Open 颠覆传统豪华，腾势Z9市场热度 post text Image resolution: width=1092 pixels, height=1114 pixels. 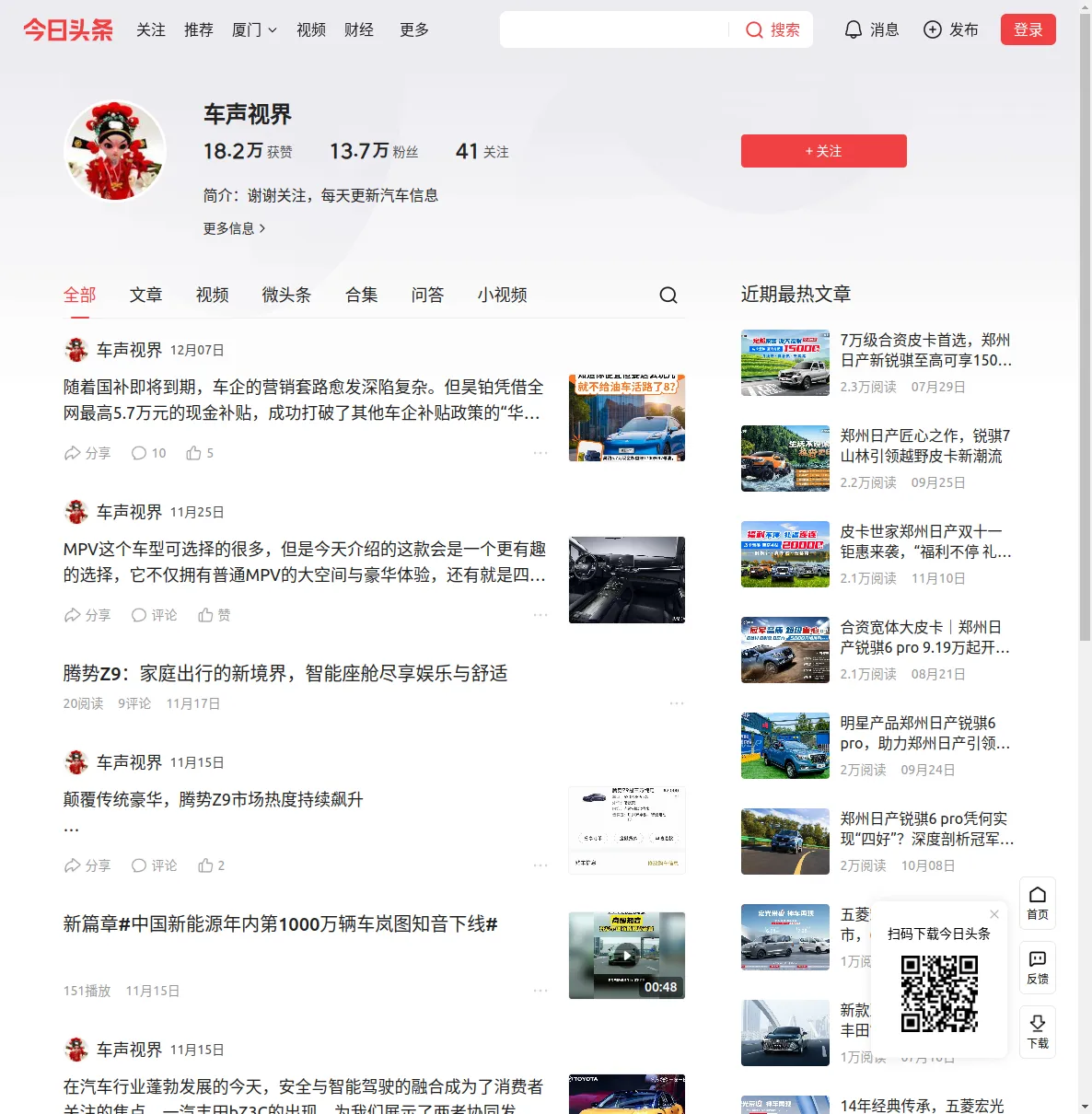[x=214, y=799]
